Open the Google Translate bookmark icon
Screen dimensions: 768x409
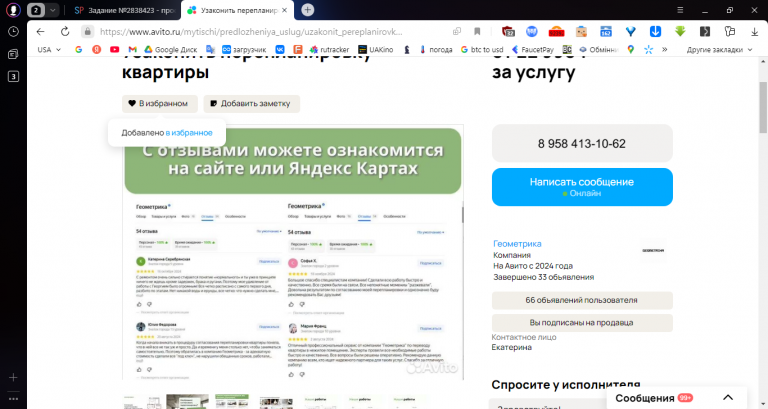click(x=210, y=49)
